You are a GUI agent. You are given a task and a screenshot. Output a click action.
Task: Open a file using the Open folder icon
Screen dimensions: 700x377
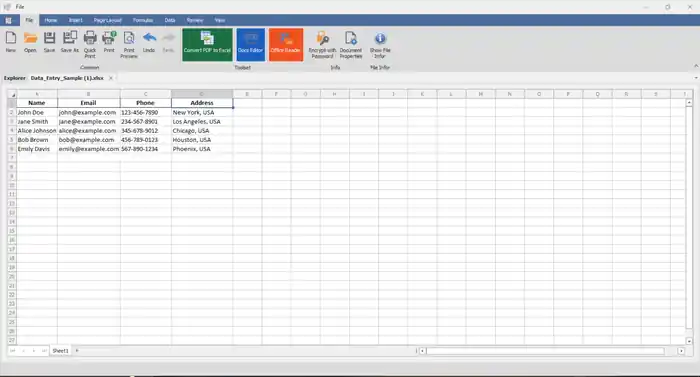click(30, 42)
